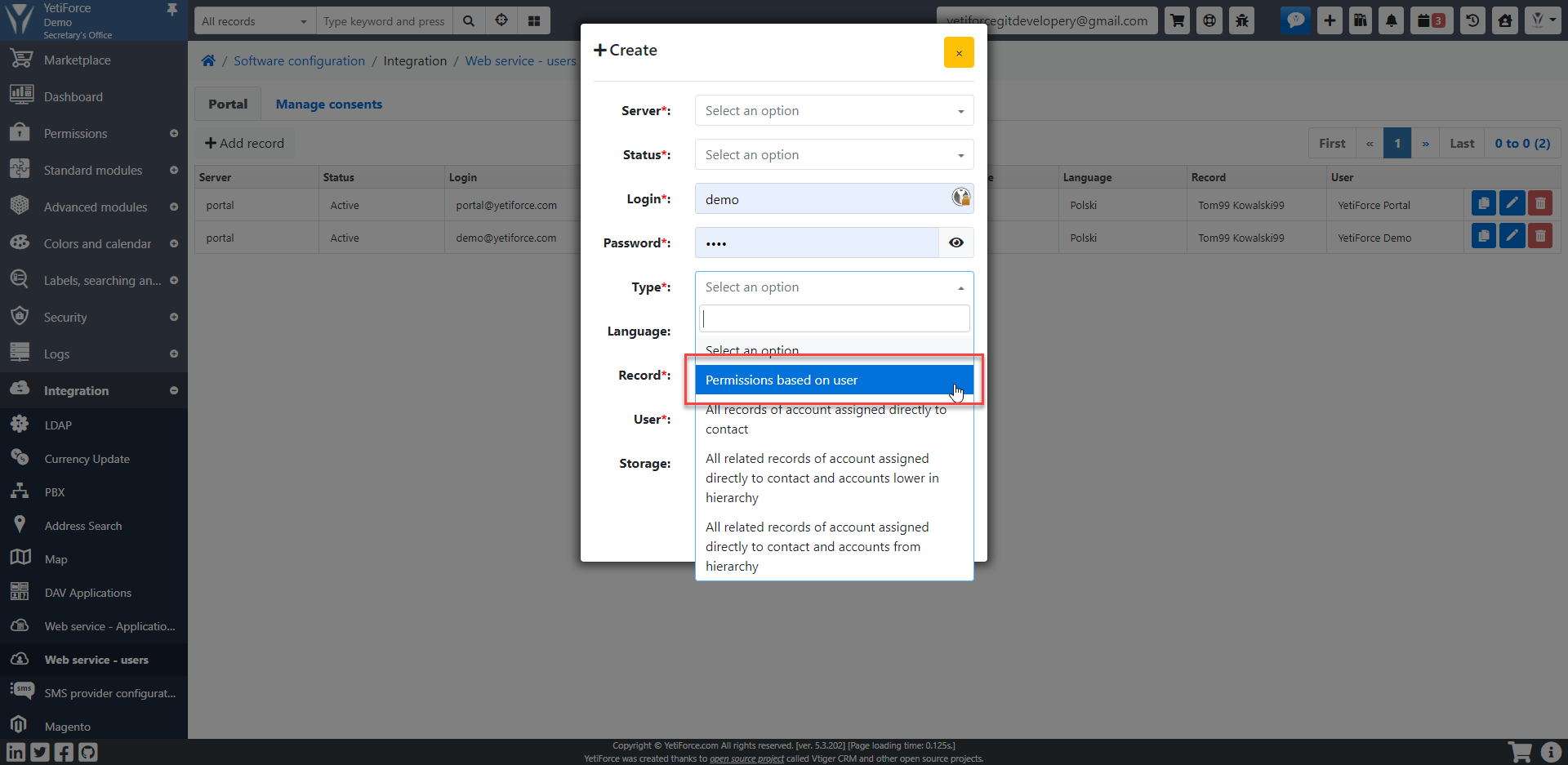Click the search magnifier icon
The image size is (1568, 765).
[x=469, y=21]
